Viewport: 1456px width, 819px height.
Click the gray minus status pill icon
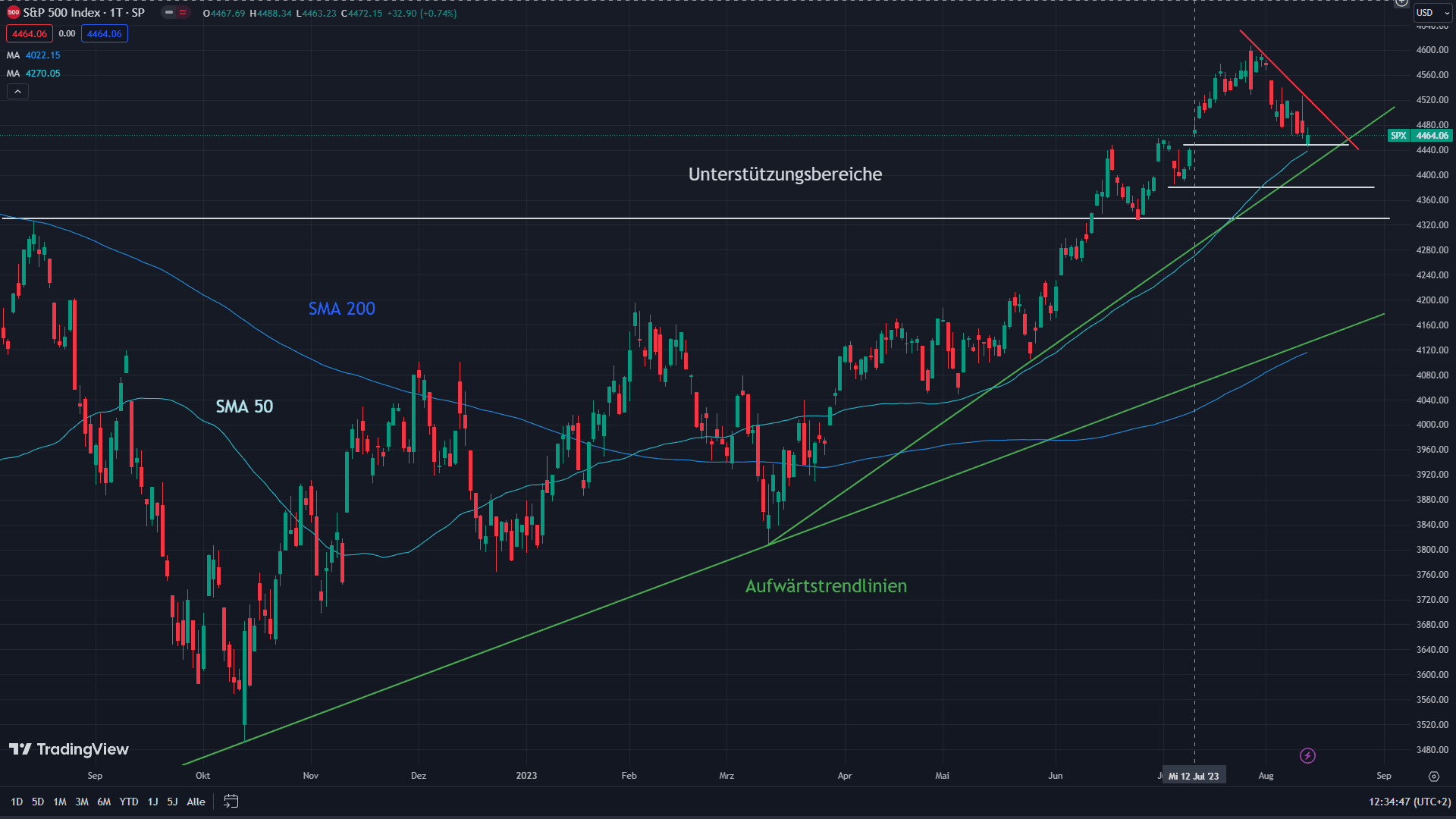tap(169, 13)
